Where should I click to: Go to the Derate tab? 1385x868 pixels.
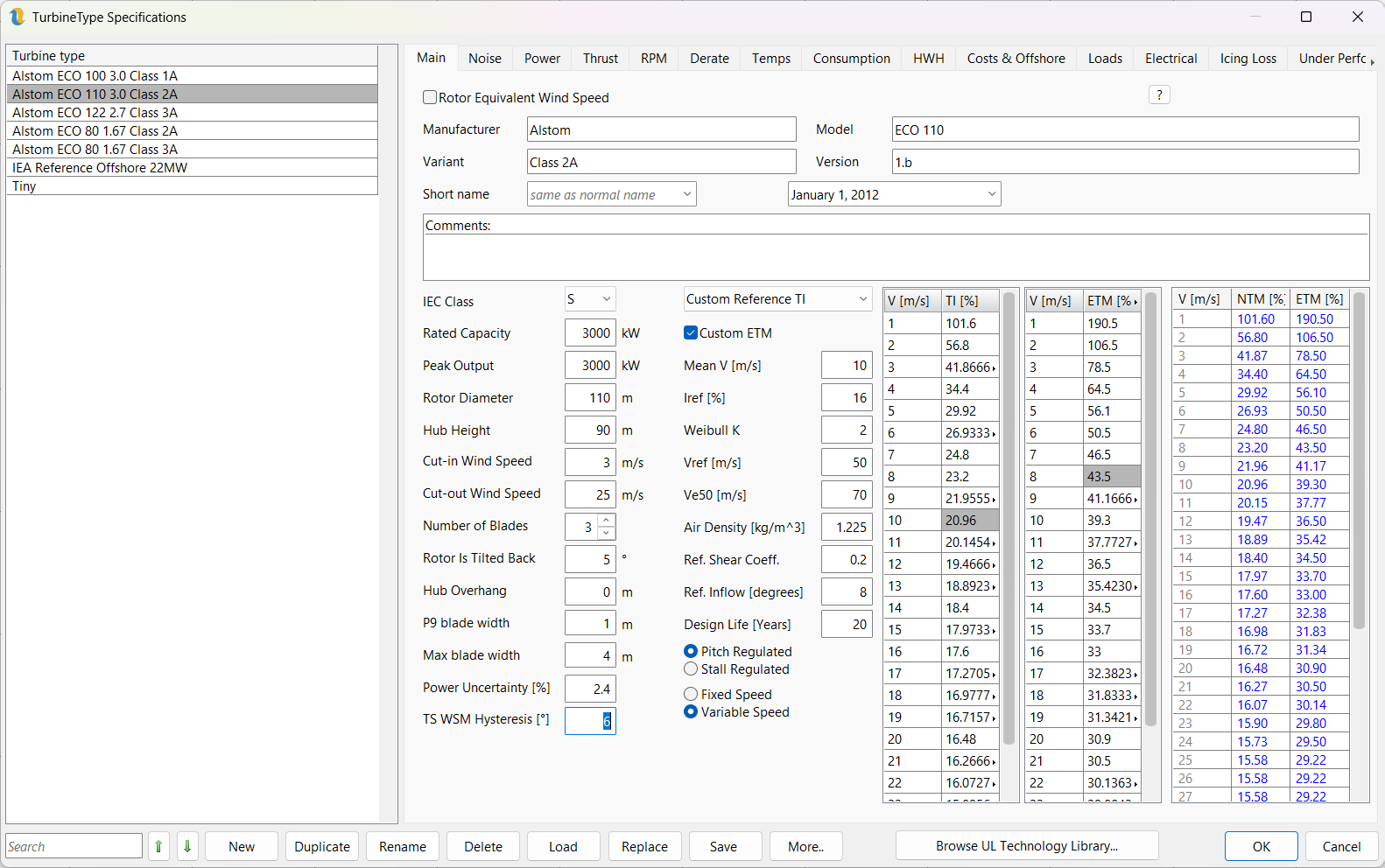click(709, 59)
